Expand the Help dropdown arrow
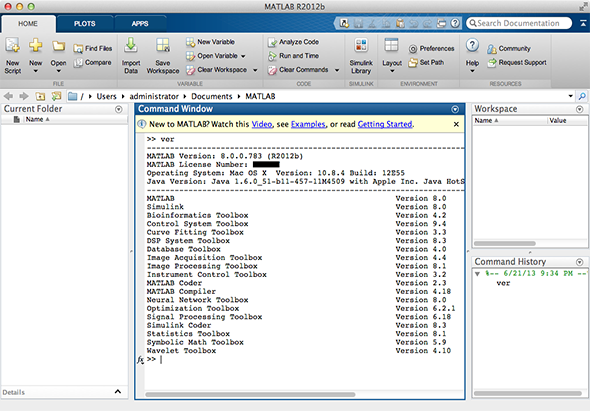 pyautogui.click(x=472, y=71)
